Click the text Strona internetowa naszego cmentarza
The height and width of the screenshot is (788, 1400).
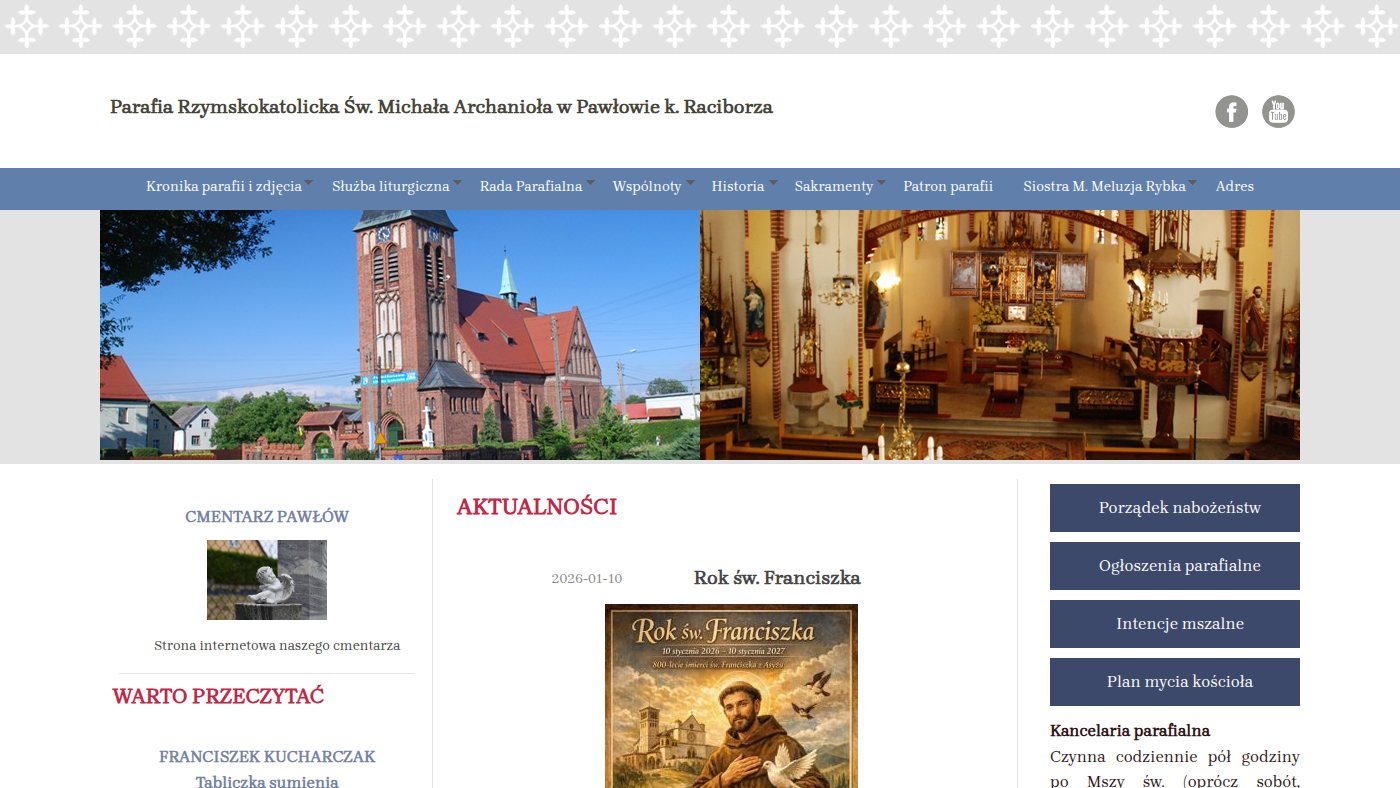click(277, 646)
